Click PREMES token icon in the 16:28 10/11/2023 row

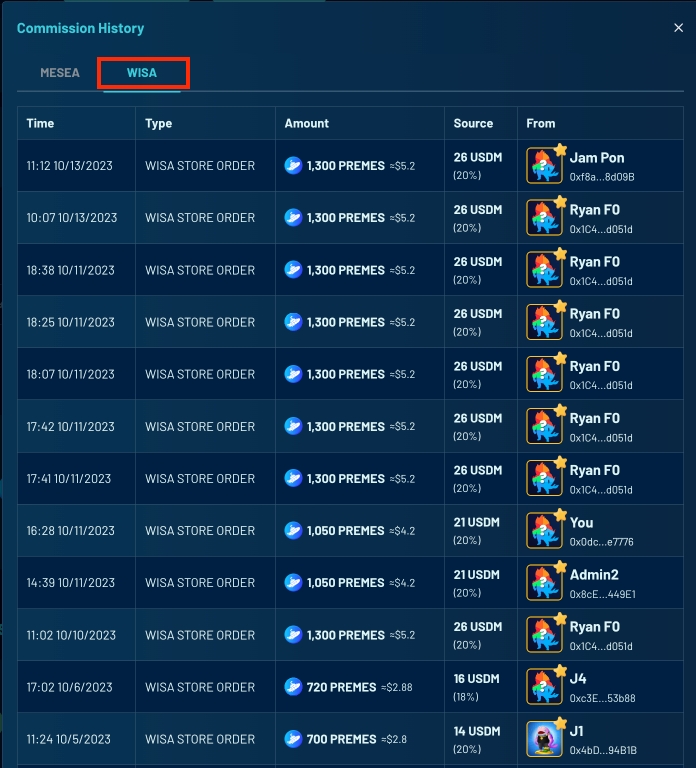293,531
